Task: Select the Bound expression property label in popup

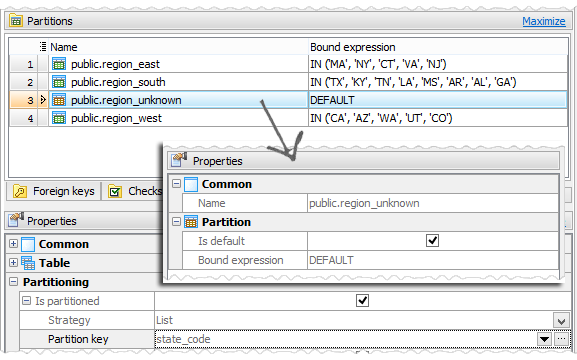Action: (x=241, y=260)
